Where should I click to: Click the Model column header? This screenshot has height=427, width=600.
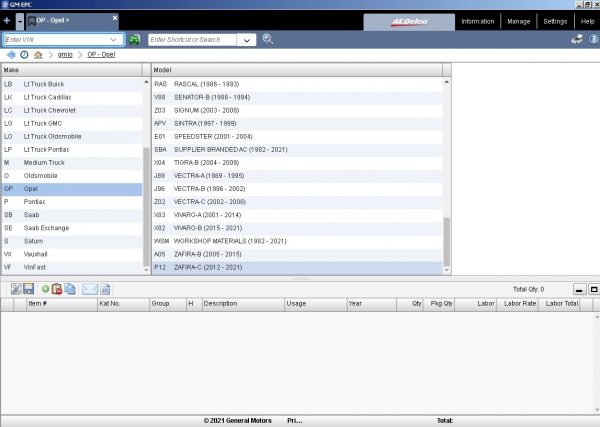click(297, 70)
